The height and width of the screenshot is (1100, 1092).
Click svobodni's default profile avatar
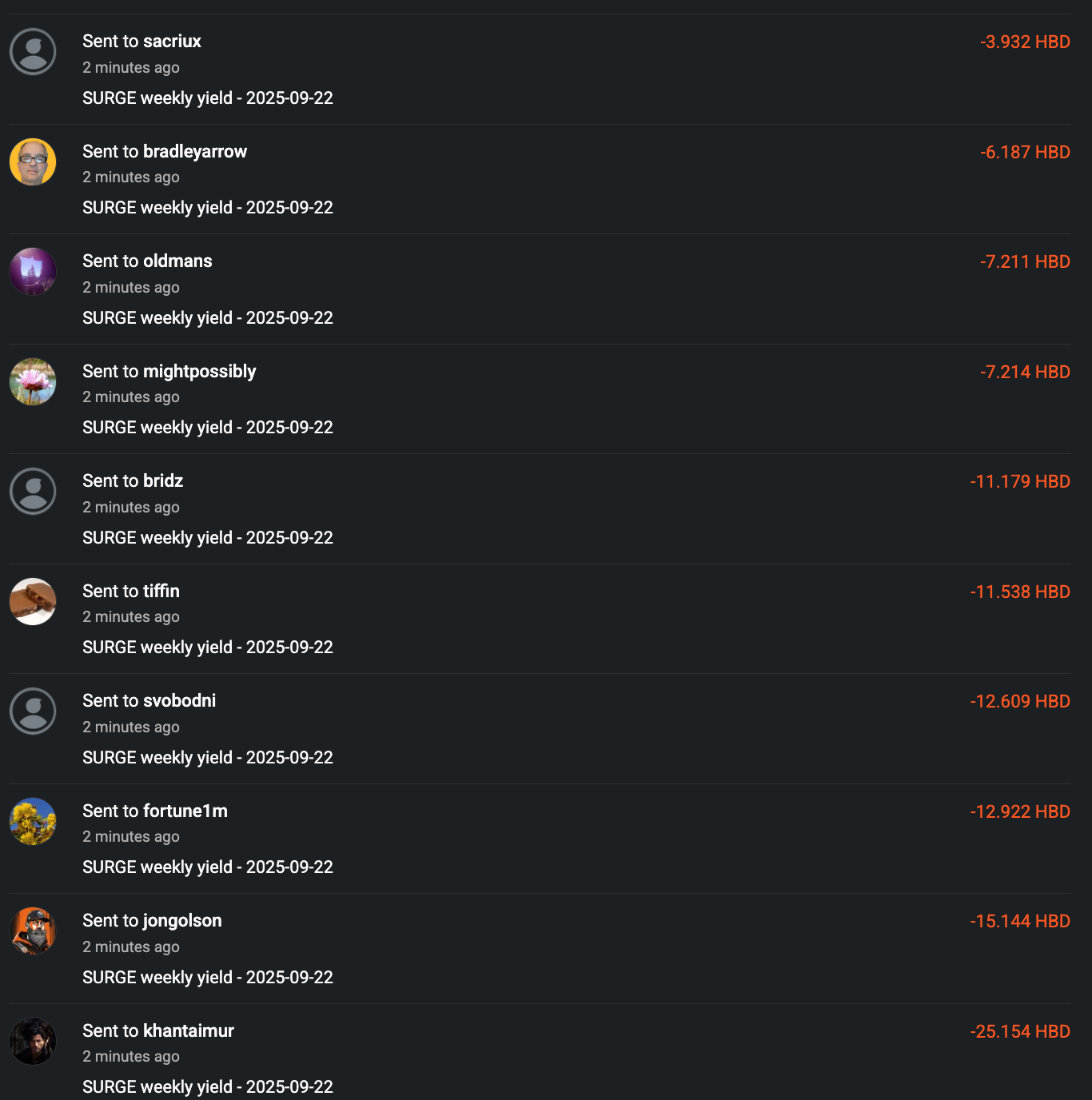click(33, 711)
